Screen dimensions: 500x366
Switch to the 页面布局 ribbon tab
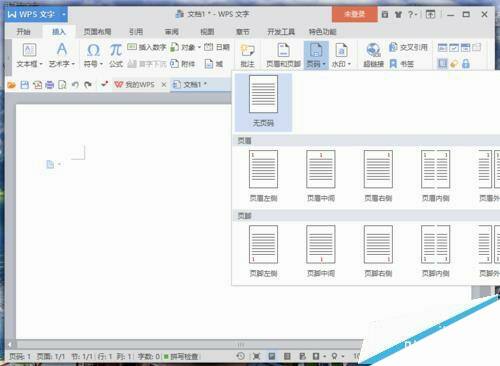coord(97,32)
